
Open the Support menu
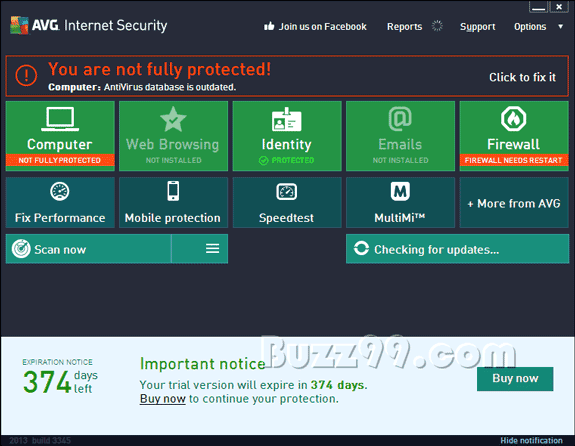[x=477, y=27]
